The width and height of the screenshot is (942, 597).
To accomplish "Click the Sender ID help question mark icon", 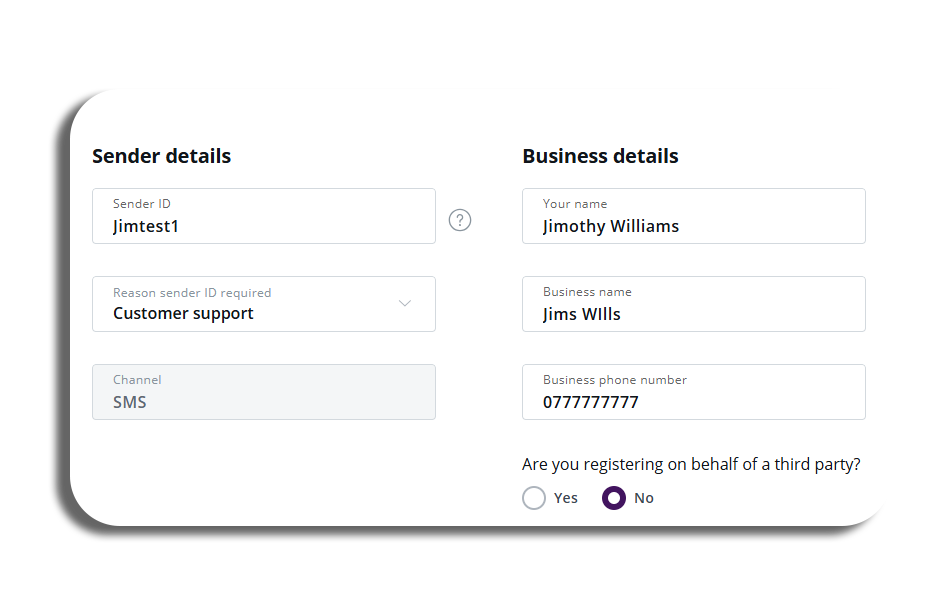I will (x=460, y=220).
